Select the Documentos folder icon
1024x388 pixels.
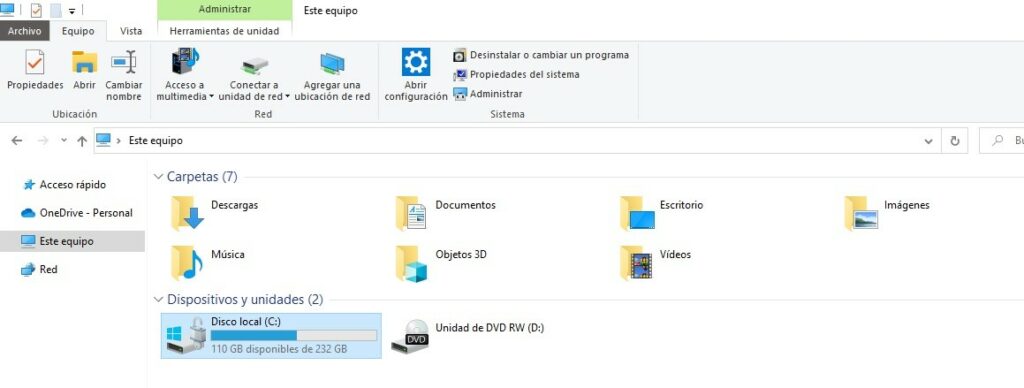click(x=411, y=213)
